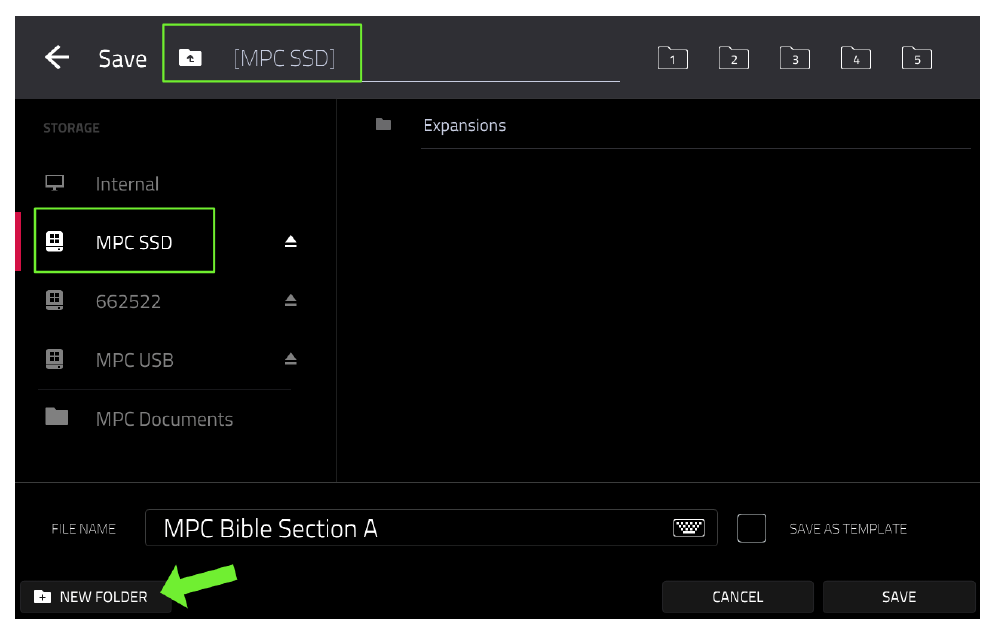Select Internal storage label
This screenshot has width=996, height=636.
coord(127,184)
